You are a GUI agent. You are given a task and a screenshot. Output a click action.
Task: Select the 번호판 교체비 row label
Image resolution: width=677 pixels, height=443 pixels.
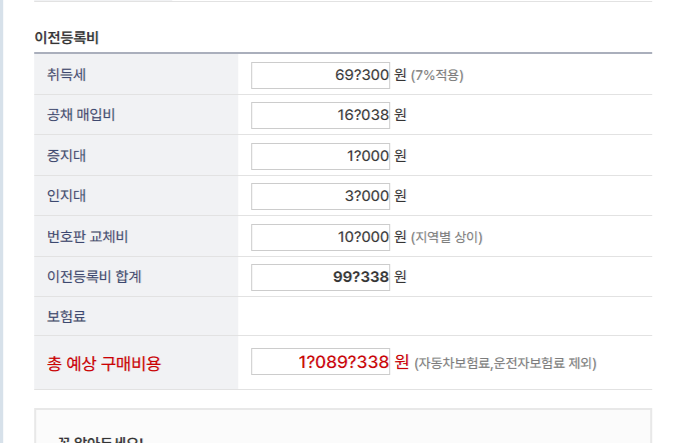(x=87, y=237)
